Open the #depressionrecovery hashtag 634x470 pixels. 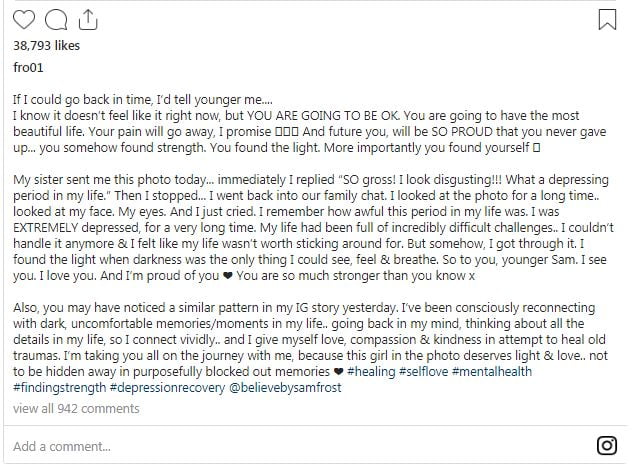click(167, 387)
